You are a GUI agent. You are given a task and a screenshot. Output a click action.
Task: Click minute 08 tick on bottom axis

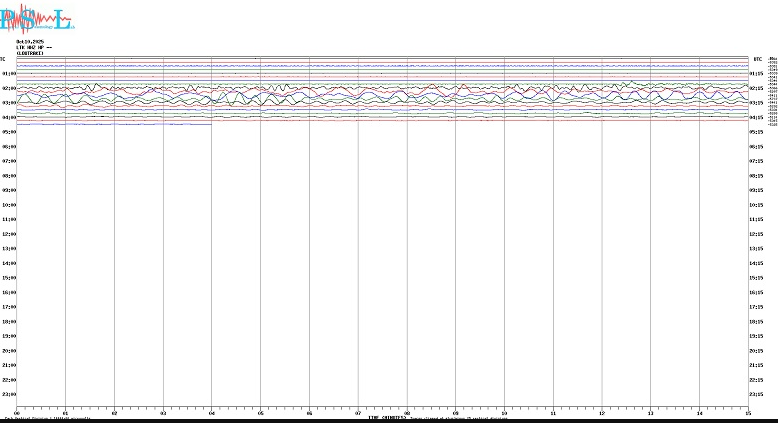point(407,412)
